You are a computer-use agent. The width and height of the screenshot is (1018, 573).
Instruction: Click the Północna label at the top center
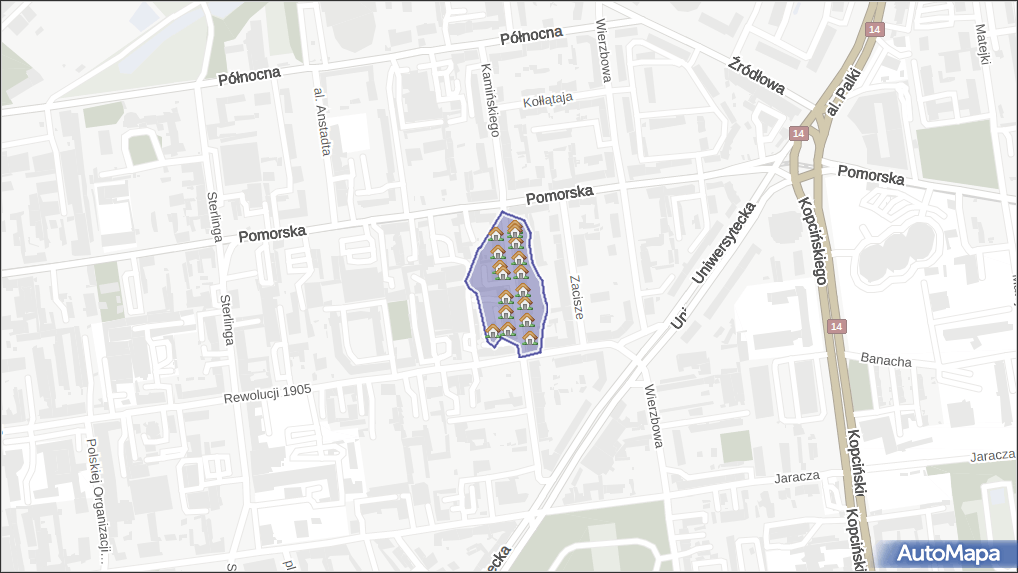click(x=532, y=35)
